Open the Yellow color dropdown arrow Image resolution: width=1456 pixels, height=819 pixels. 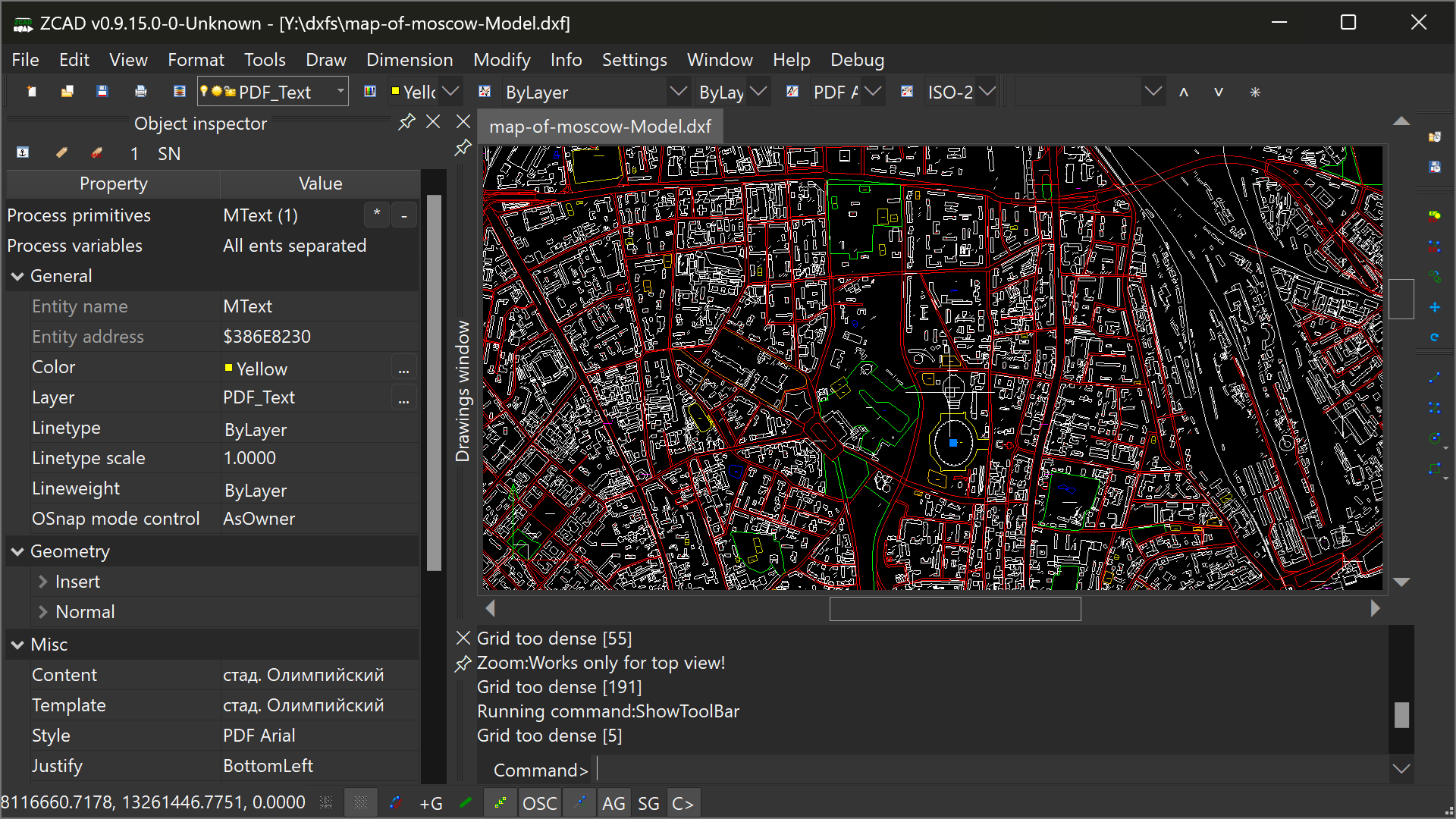pyautogui.click(x=450, y=92)
